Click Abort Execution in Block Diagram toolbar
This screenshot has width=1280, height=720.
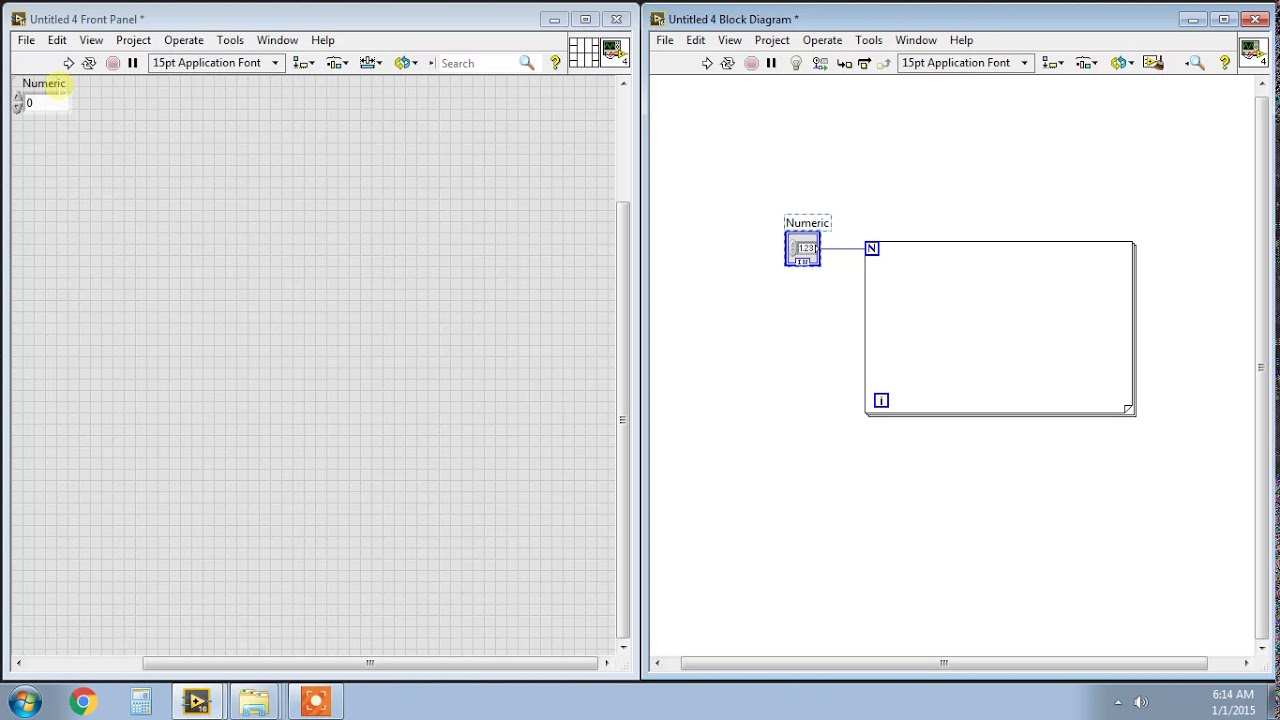[x=751, y=63]
